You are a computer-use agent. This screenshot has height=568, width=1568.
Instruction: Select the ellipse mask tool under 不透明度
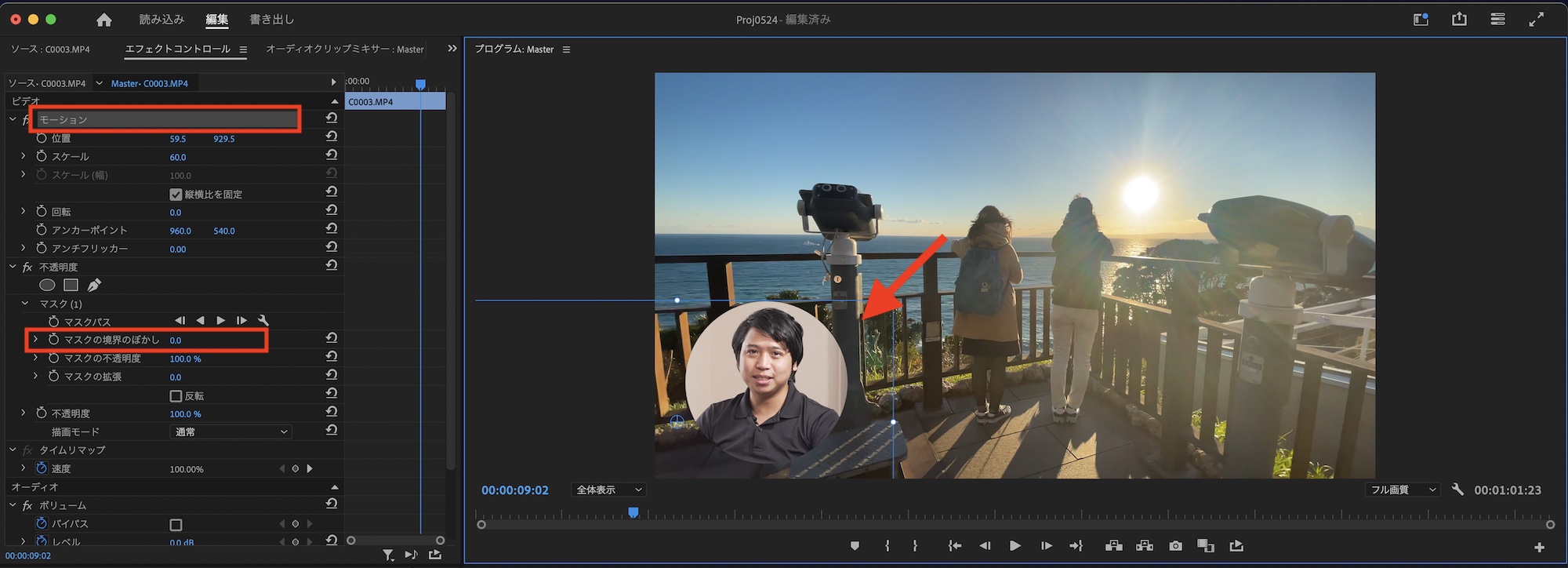point(47,286)
